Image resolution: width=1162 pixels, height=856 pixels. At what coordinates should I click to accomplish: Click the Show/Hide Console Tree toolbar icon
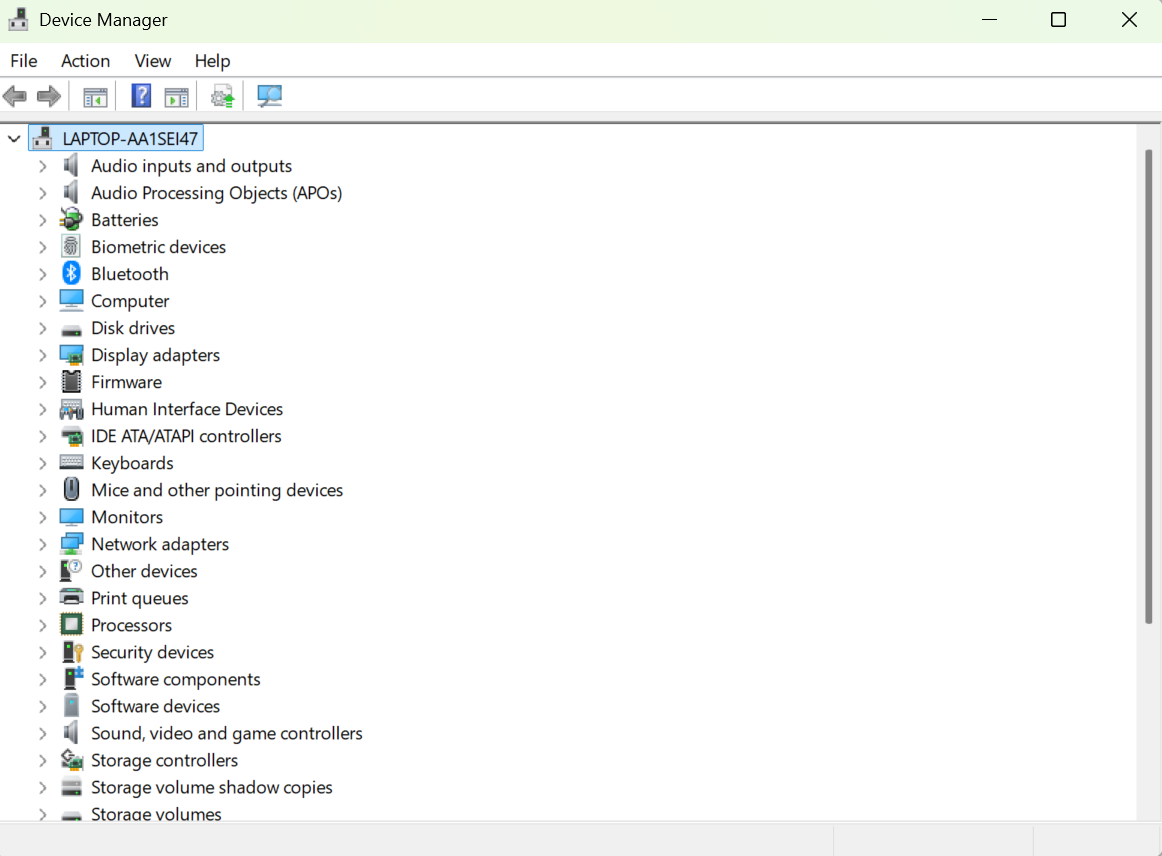pyautogui.click(x=95, y=96)
